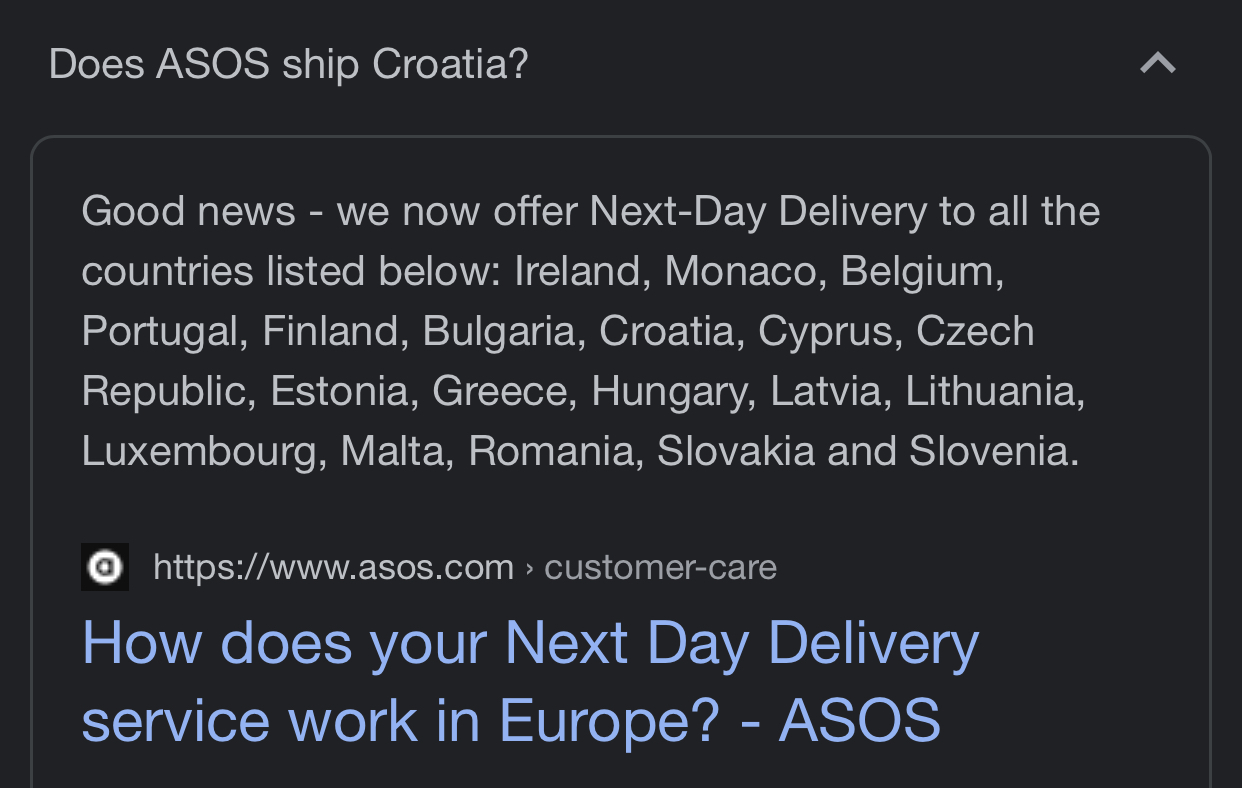Screen dimensions: 1242x788
Task: Click the 'ASOS' word in the question
Action: click(x=212, y=65)
